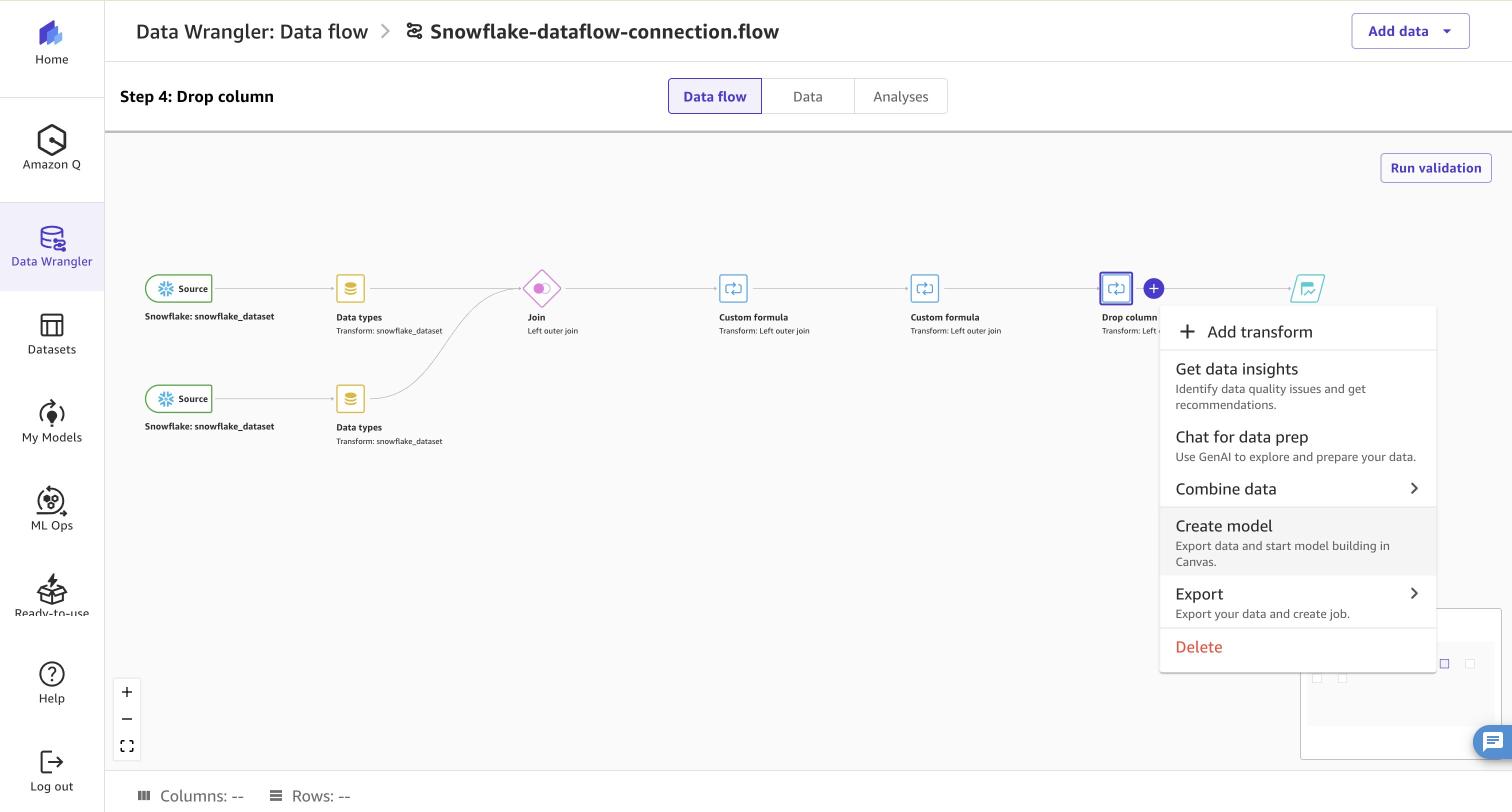Choose Add transform from the menu

1297,331
